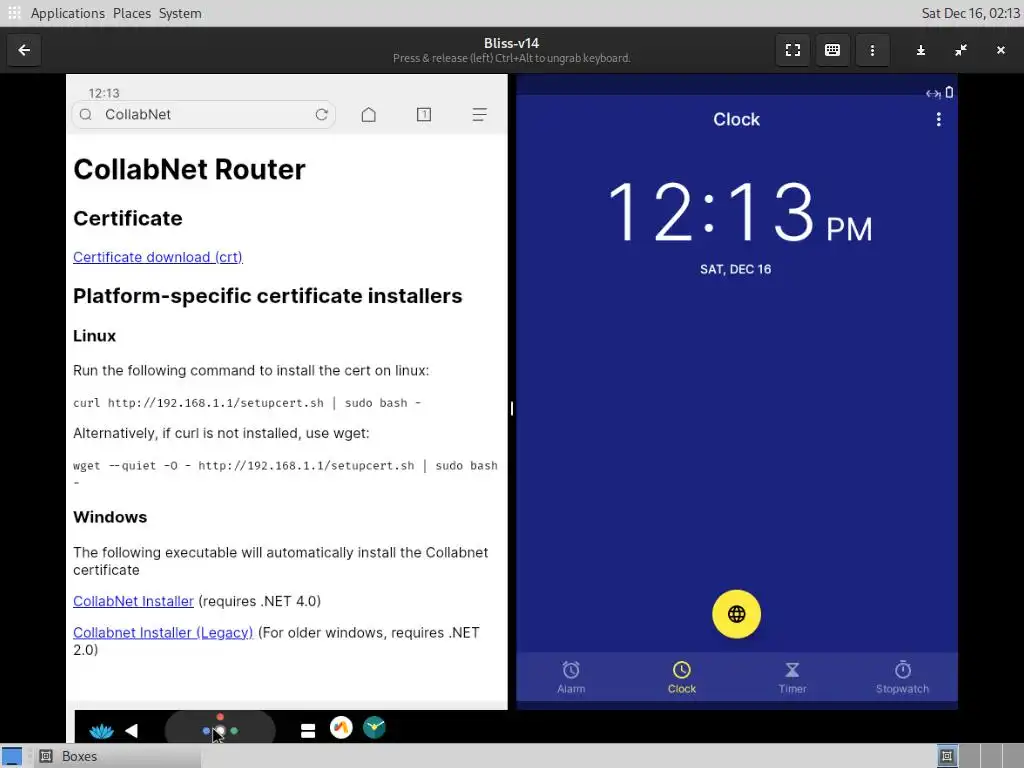The width and height of the screenshot is (1024, 768).
Task: Click the Collabnet Installer (Legacy) link
Action: coord(163,632)
